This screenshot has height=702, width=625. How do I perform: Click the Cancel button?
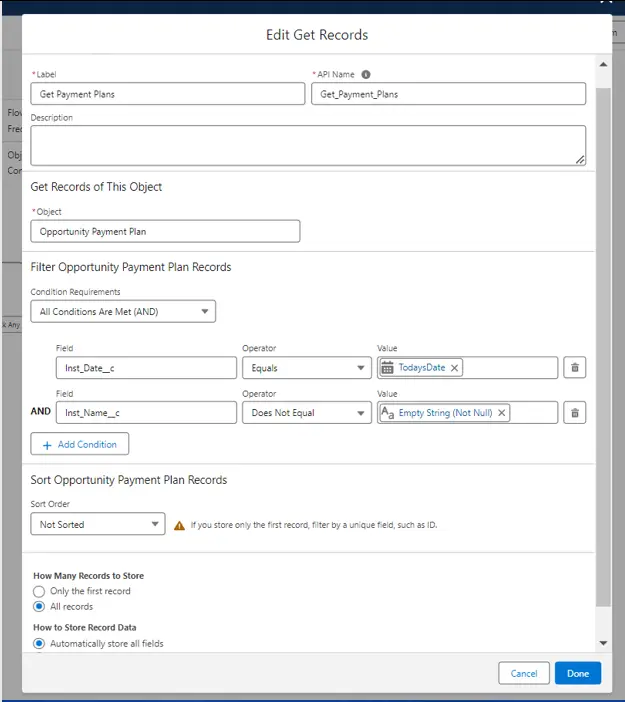(524, 673)
